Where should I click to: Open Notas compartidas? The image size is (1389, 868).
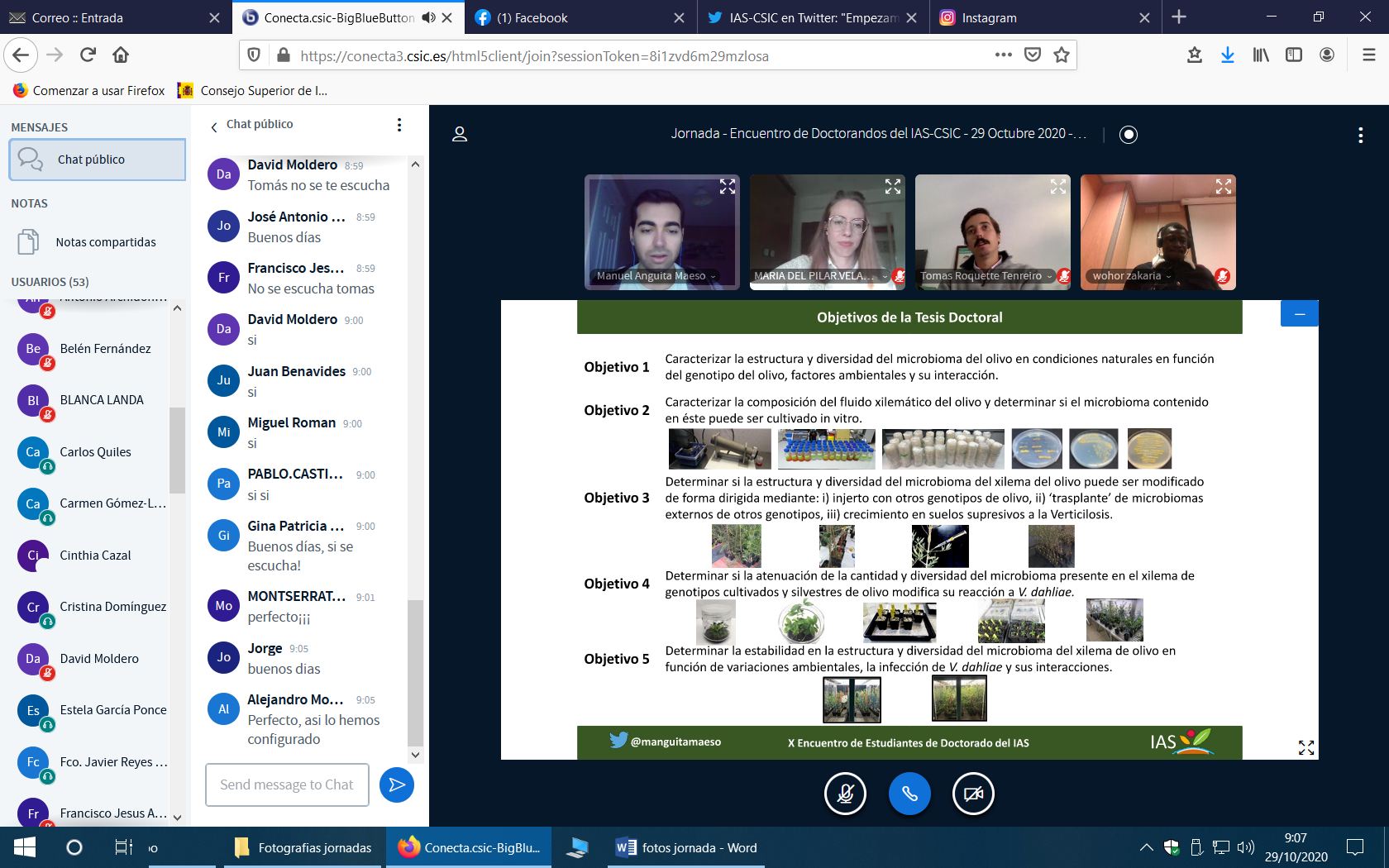pyautogui.click(x=98, y=242)
